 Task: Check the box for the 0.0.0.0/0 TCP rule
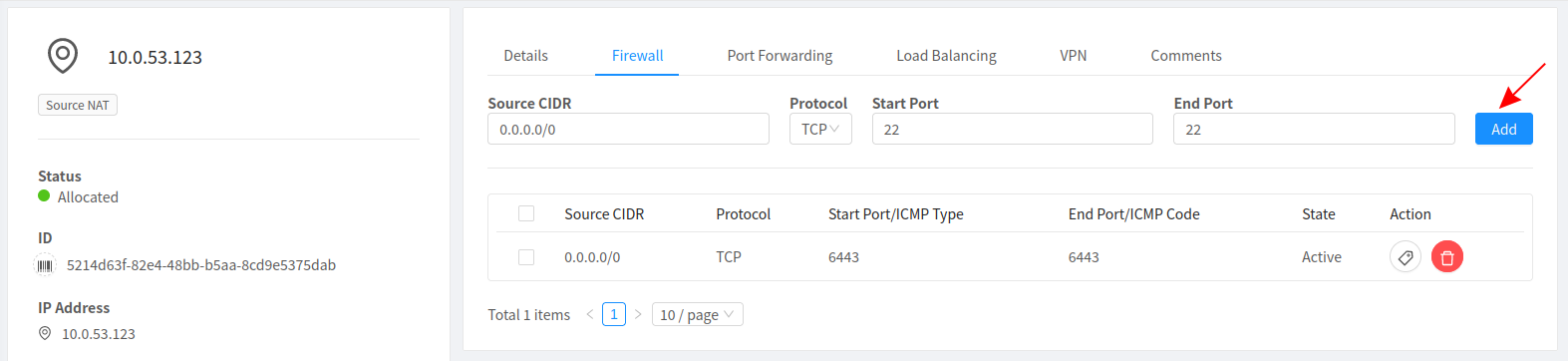pyautogui.click(x=526, y=257)
